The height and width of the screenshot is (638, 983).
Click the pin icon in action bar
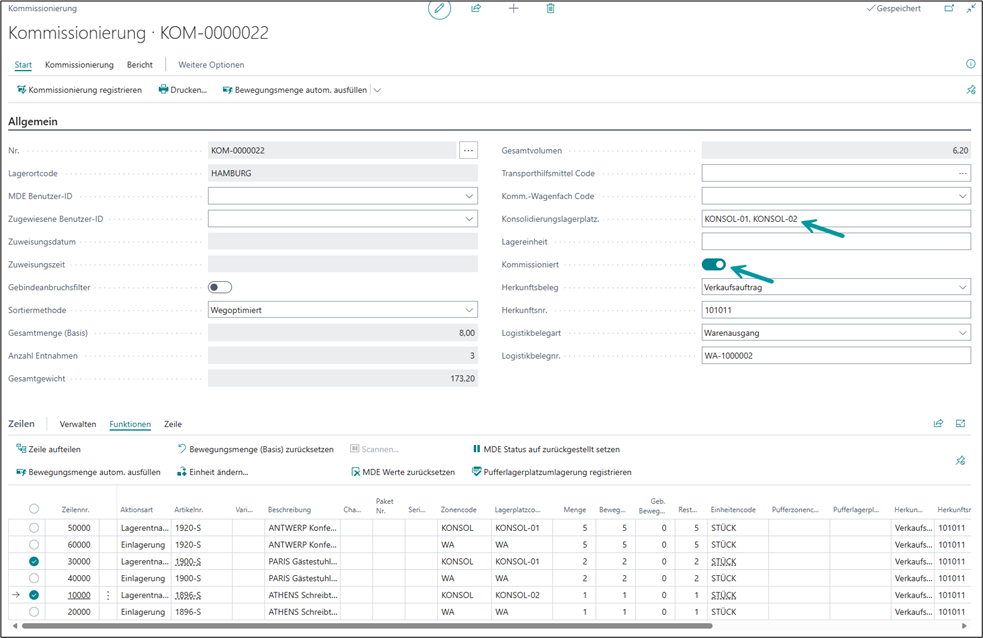point(970,90)
